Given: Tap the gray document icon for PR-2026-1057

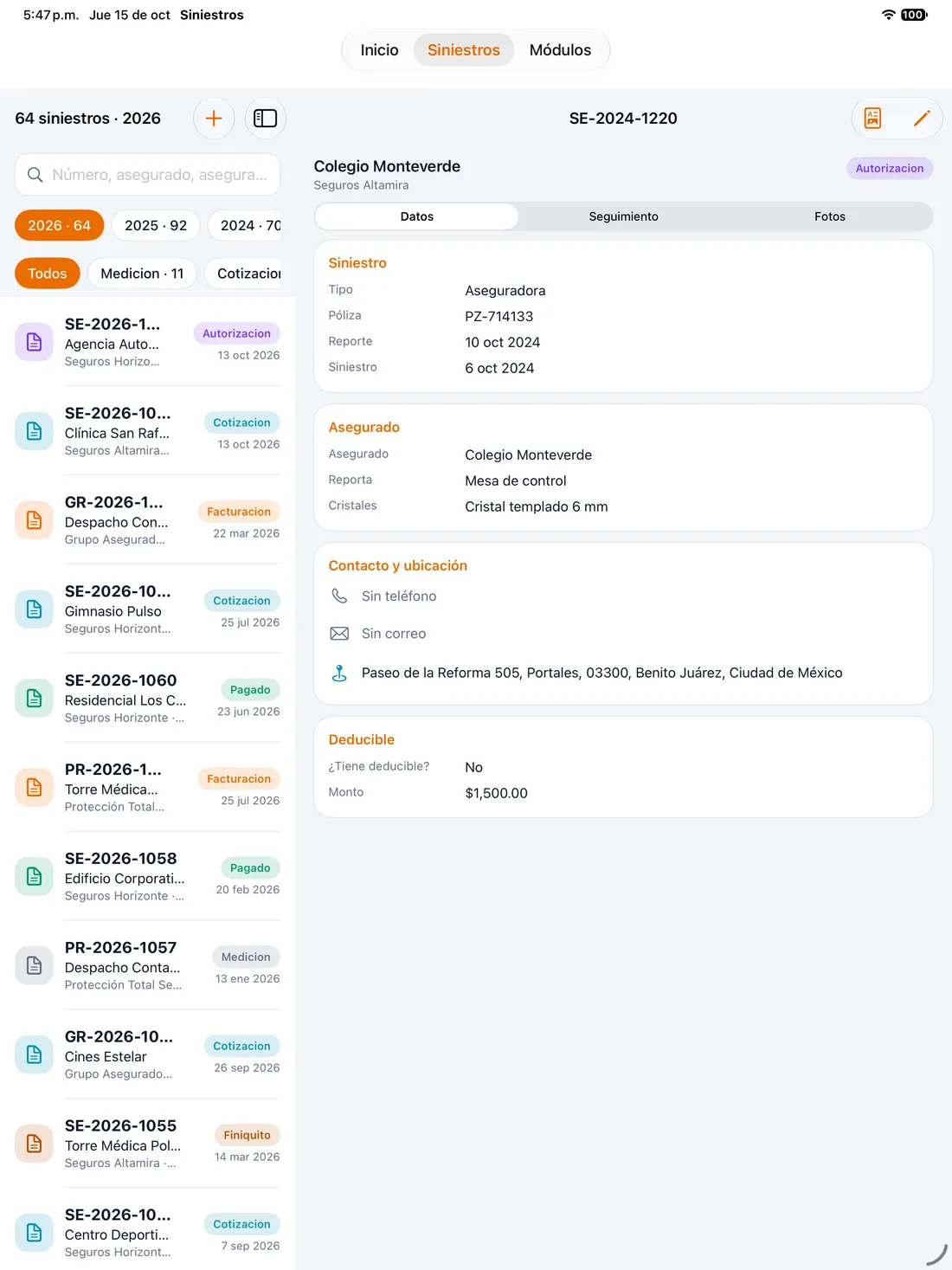Looking at the screenshot, I should pos(35,966).
